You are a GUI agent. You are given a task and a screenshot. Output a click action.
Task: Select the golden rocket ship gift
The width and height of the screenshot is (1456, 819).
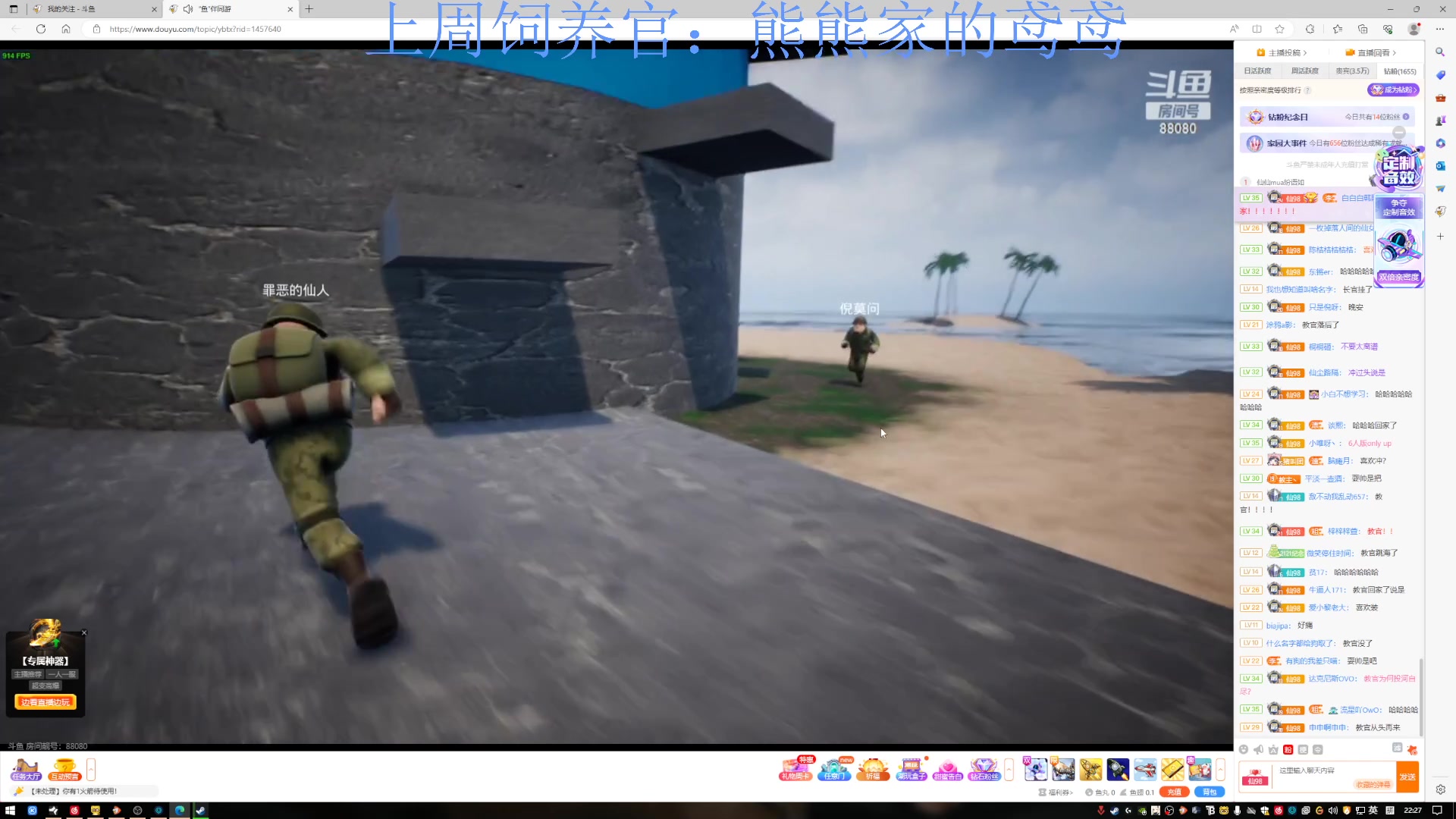(1090, 769)
